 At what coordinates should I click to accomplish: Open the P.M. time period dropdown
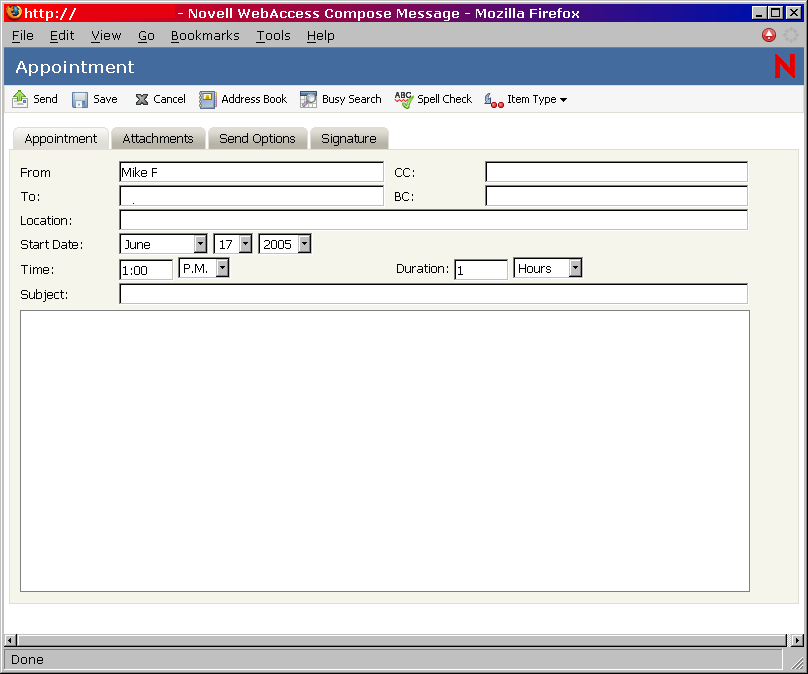(222, 268)
